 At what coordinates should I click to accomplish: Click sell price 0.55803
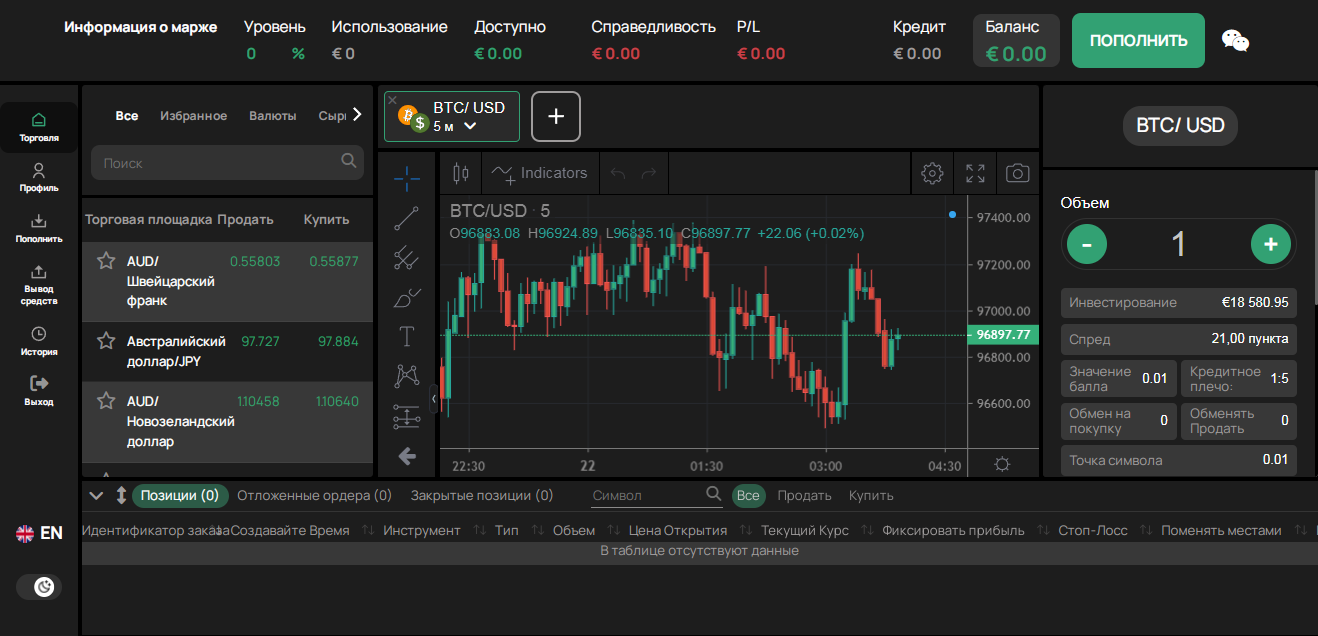255,261
